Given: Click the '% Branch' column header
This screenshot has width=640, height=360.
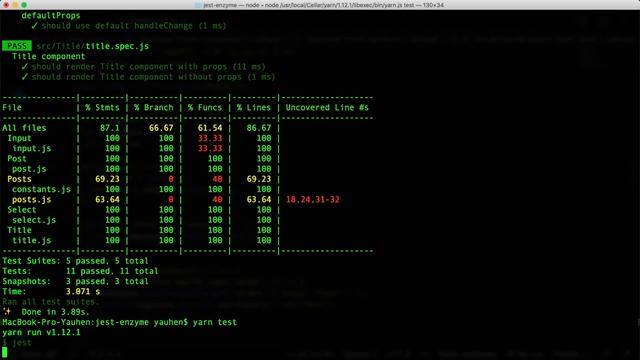Looking at the screenshot, I should [154, 107].
